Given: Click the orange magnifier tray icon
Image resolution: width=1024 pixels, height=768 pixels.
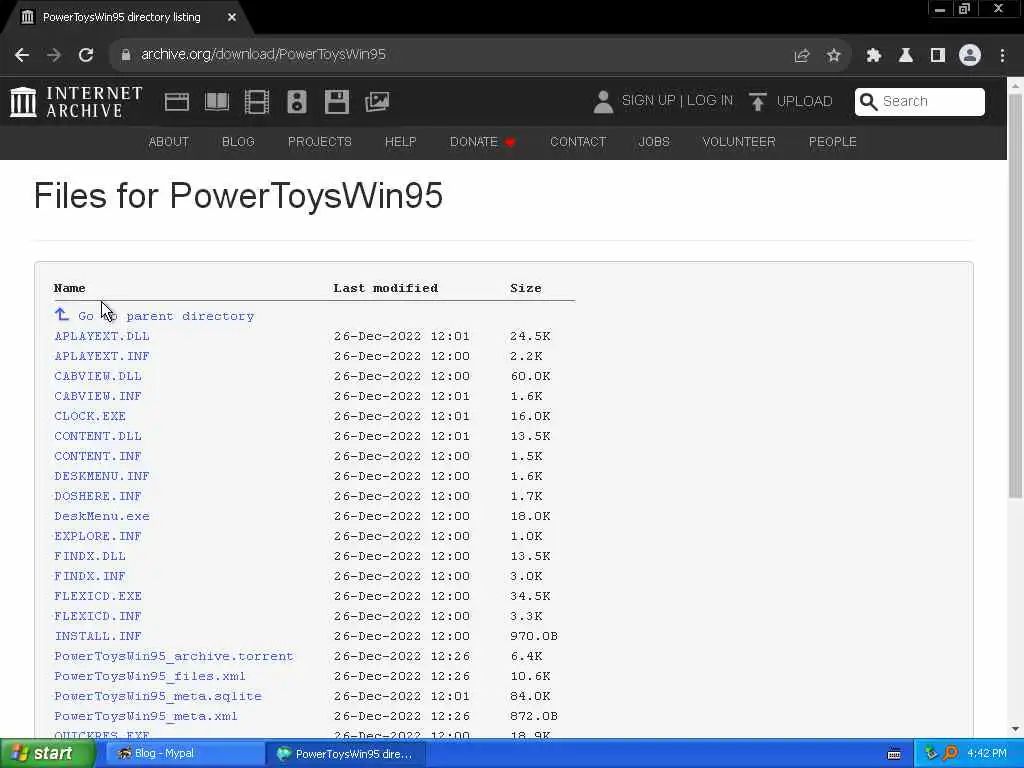Looking at the screenshot, I should 950,754.
